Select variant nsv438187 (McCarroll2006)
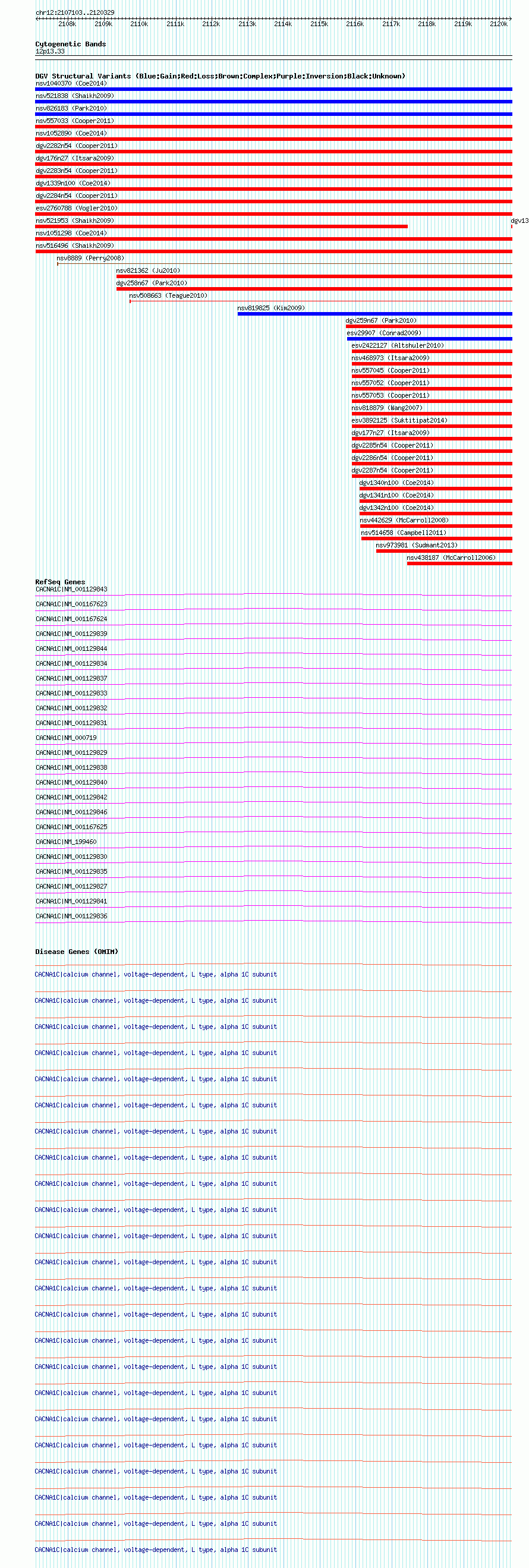 [452, 558]
